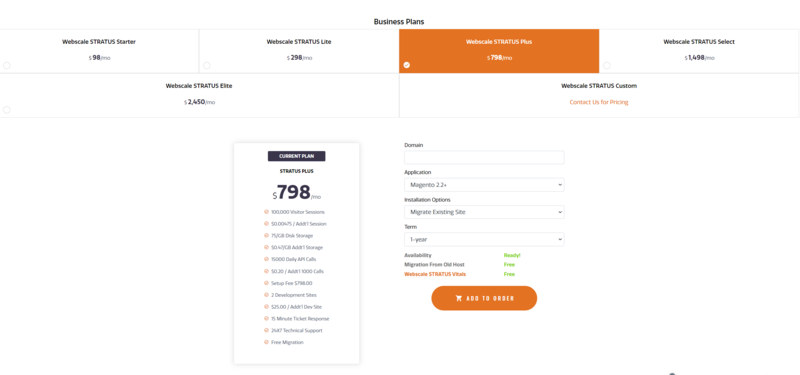800x375 pixels.
Task: Click the green Ready! availability status
Action: point(512,255)
